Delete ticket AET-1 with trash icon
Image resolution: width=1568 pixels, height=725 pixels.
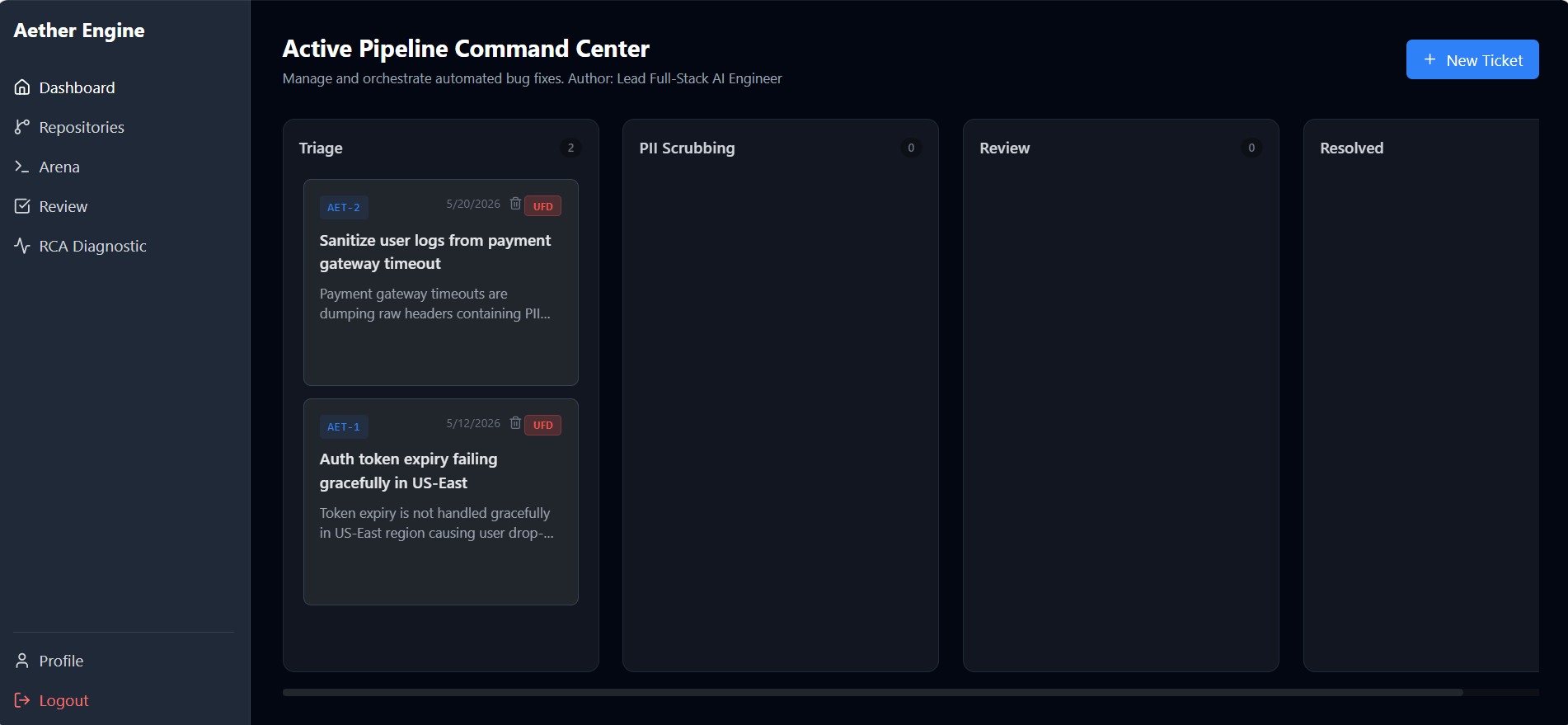(515, 423)
